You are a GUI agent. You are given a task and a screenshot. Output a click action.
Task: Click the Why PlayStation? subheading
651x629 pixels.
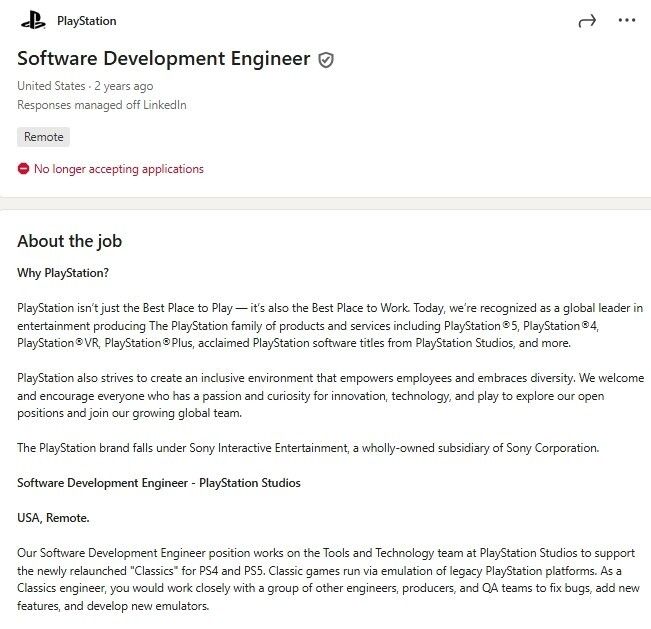[63, 272]
